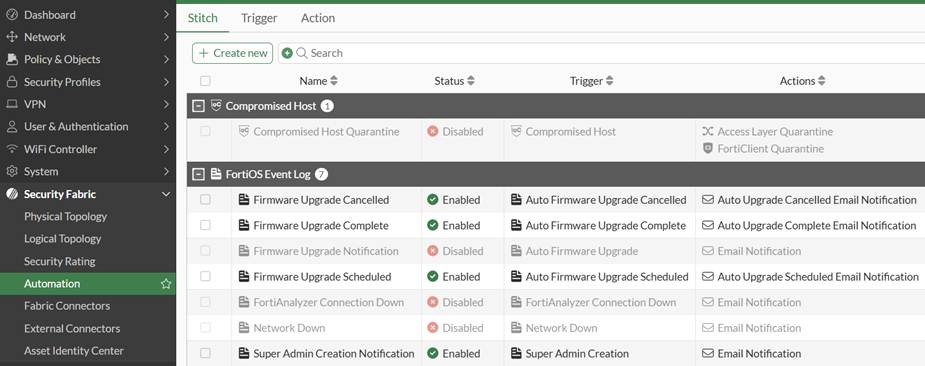
Task: Click the Automation favorite star icon
Action: 166,284
